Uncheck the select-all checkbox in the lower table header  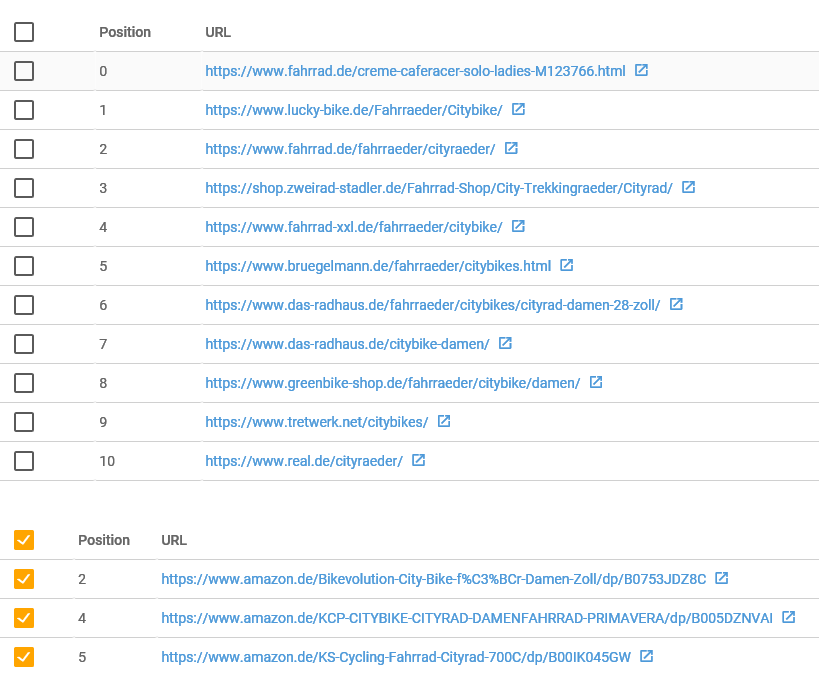(24, 540)
